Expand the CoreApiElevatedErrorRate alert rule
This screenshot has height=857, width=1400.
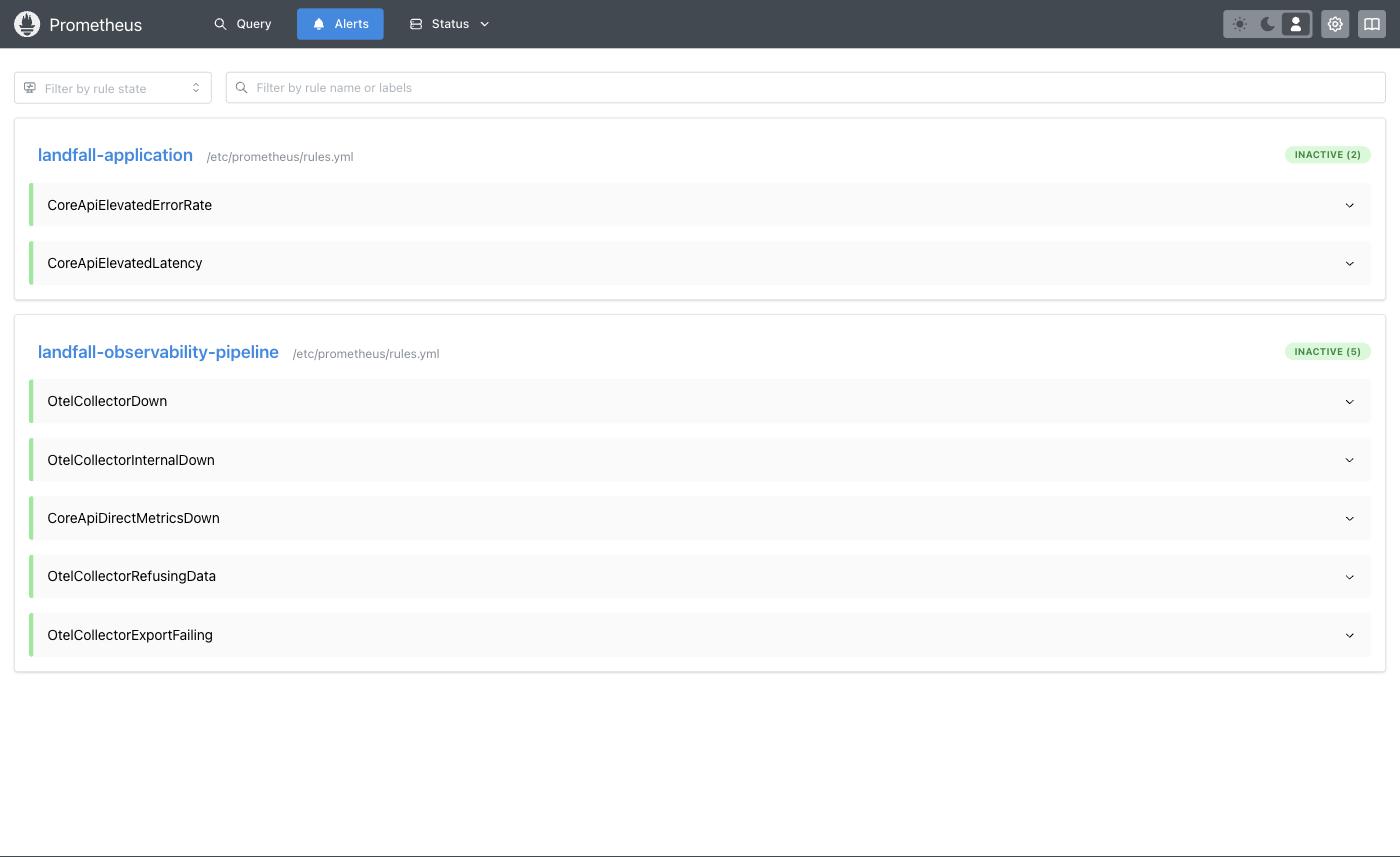point(700,205)
